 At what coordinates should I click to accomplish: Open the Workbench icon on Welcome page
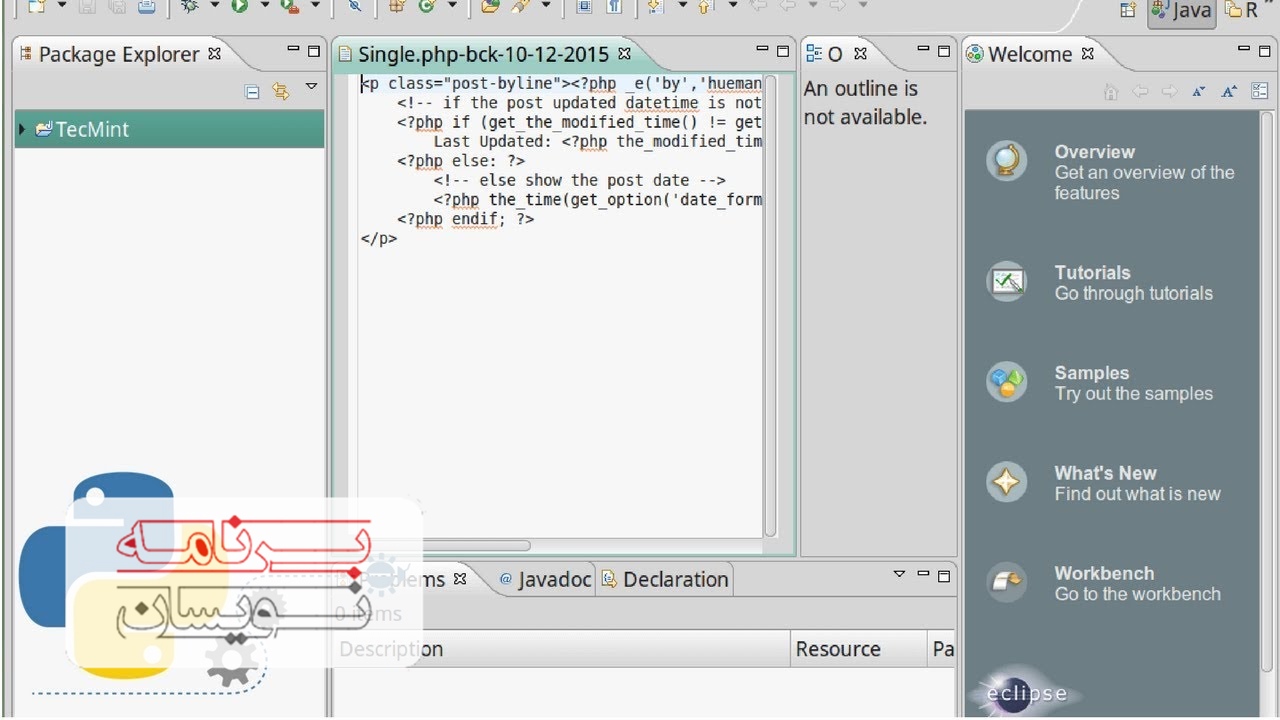1006,583
